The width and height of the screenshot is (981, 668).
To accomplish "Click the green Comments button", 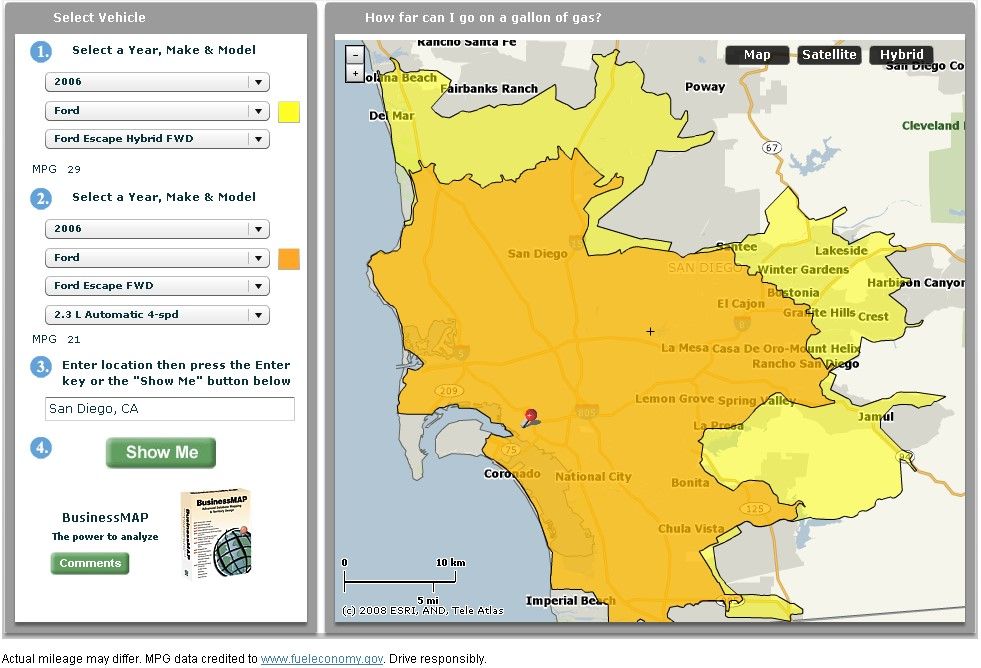I will [90, 563].
